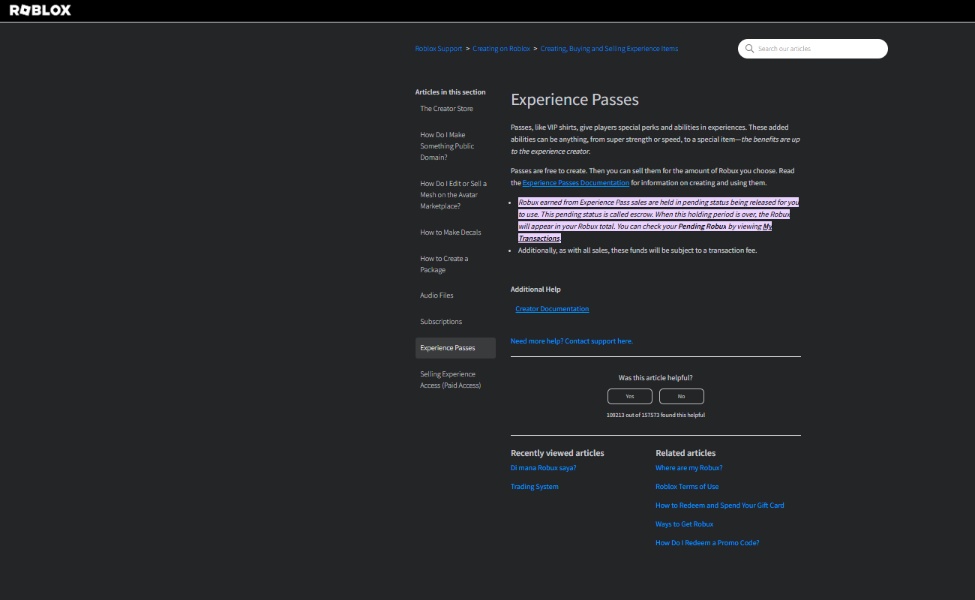Click the transaction fee bullet sentence
The image size is (975, 600).
click(637, 251)
